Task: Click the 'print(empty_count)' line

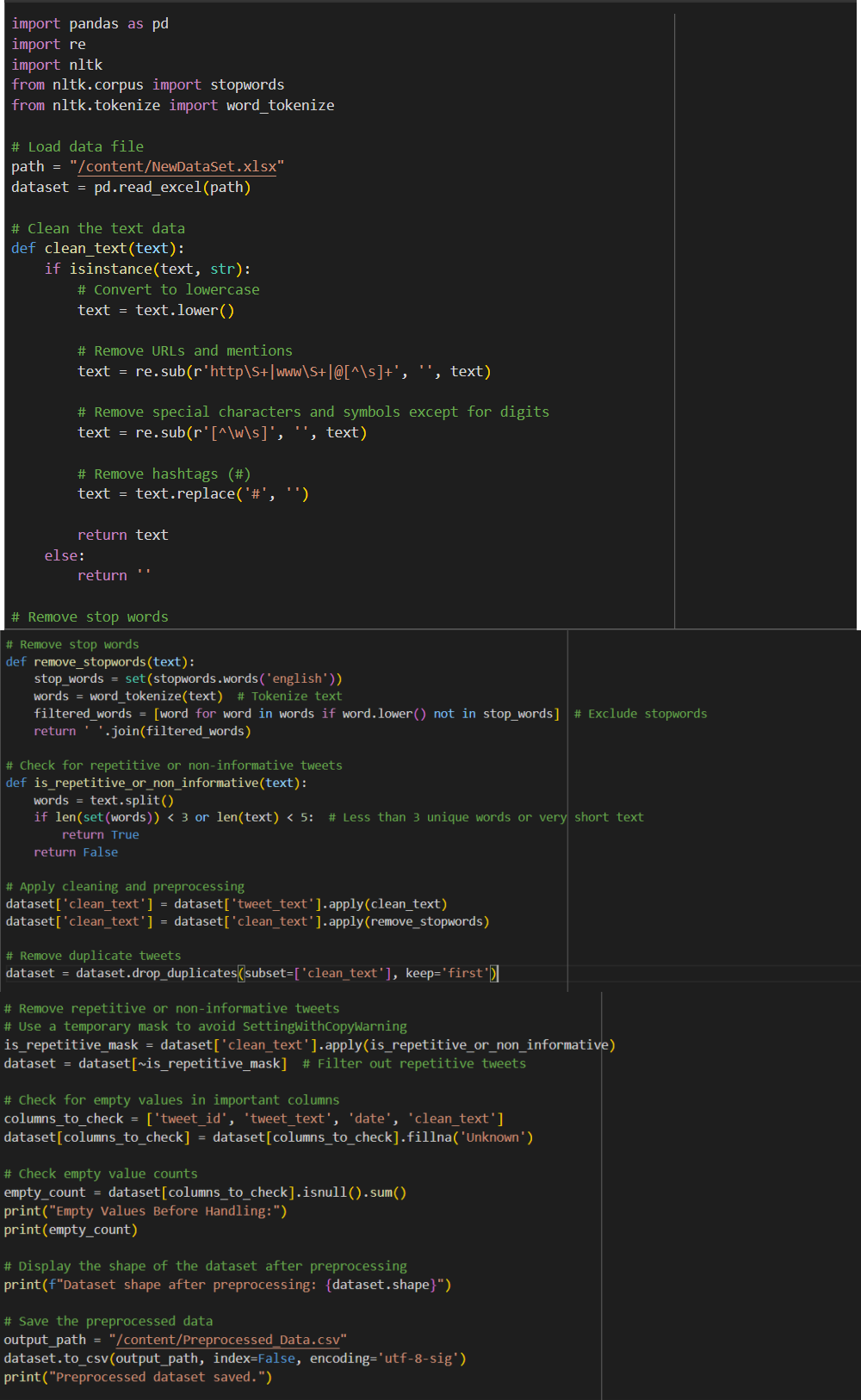Action: 71,1230
